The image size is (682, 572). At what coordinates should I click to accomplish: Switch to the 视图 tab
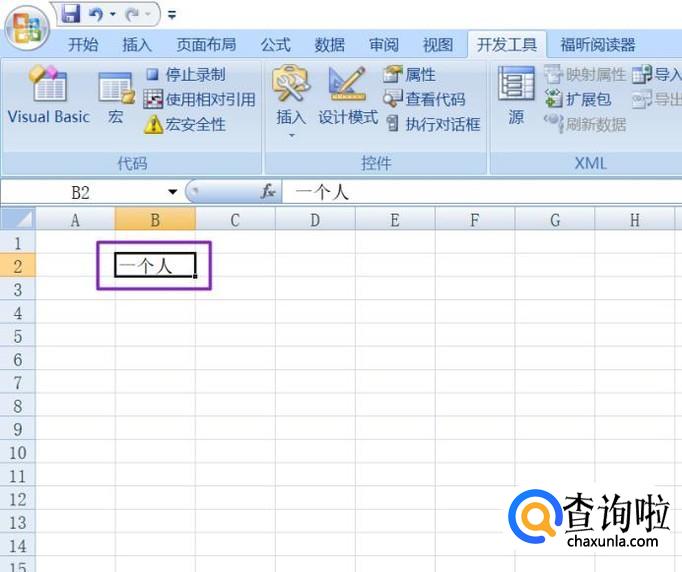point(438,44)
